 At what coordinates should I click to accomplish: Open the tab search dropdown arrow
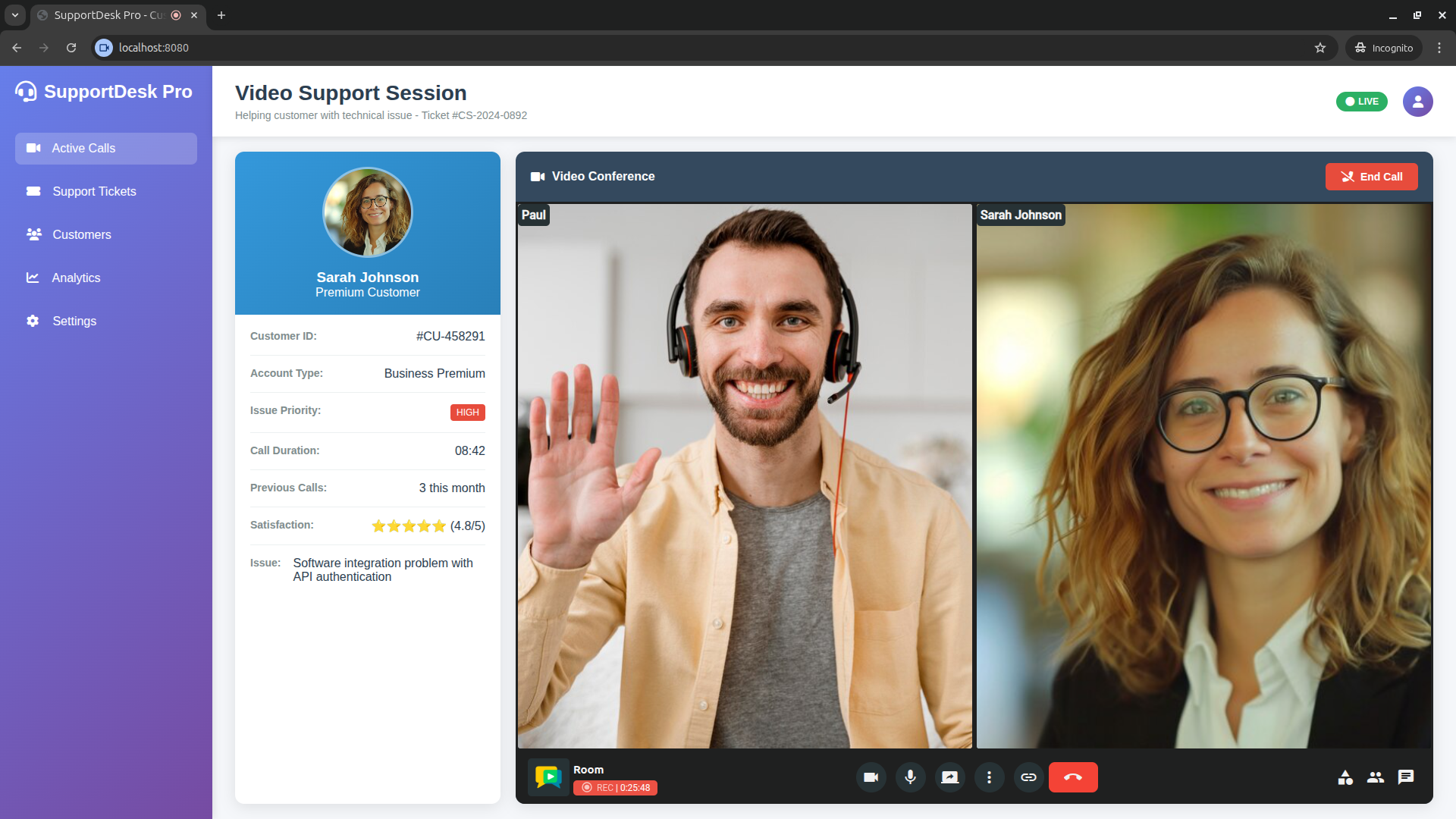[x=14, y=15]
